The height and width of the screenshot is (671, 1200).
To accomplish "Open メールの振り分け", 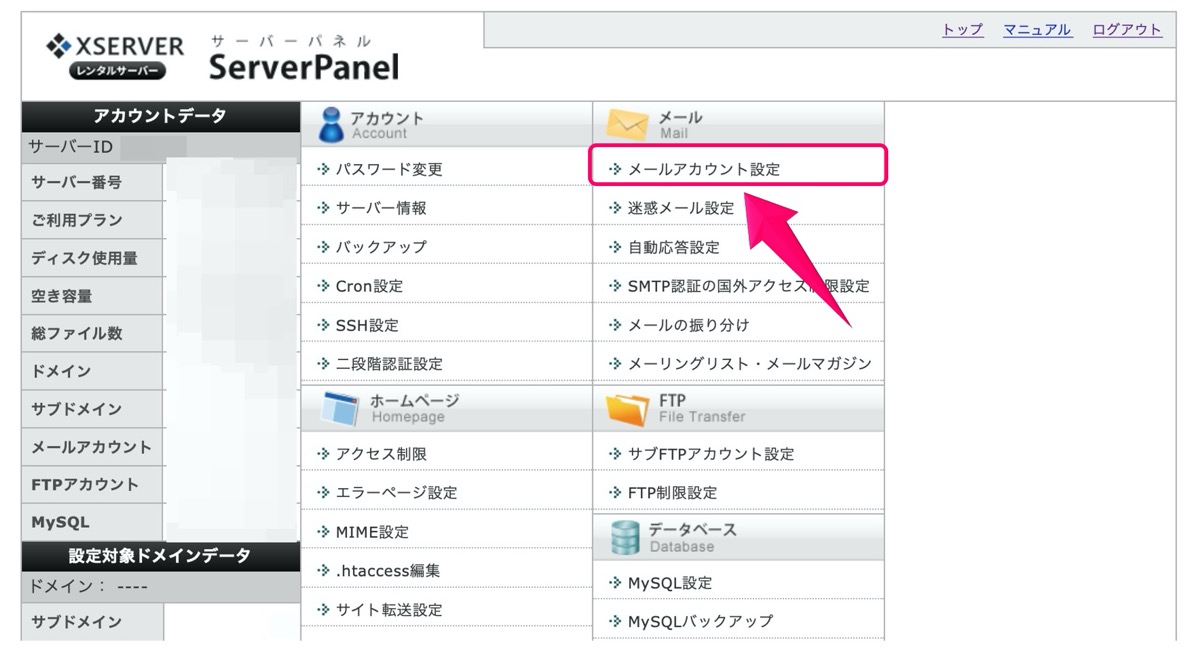I will (x=689, y=325).
